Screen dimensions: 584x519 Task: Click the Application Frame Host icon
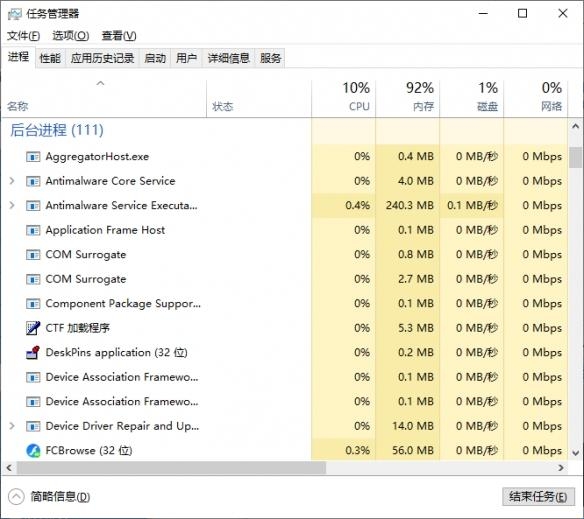[x=33, y=230]
